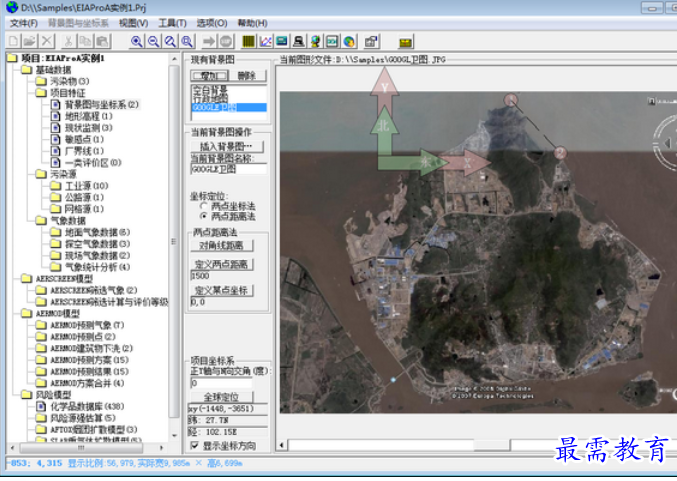This screenshot has height=481, width=677.
Task: Click the tree horizontal scroll-right arrow
Action: pyautogui.click(x=161, y=448)
